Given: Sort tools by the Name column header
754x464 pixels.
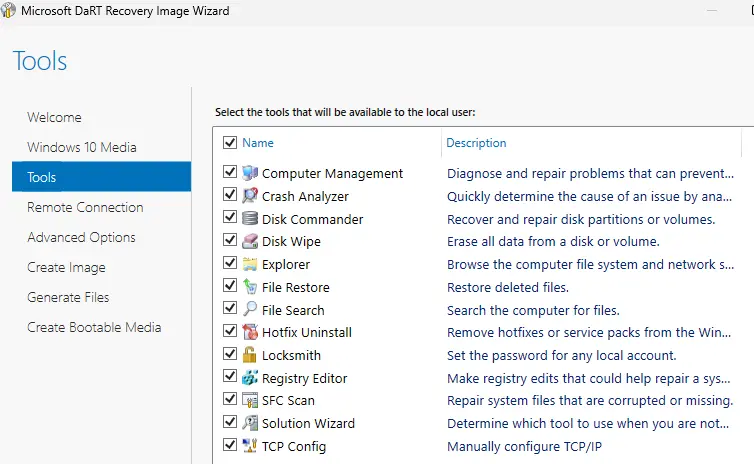Looking at the screenshot, I should tap(258, 143).
